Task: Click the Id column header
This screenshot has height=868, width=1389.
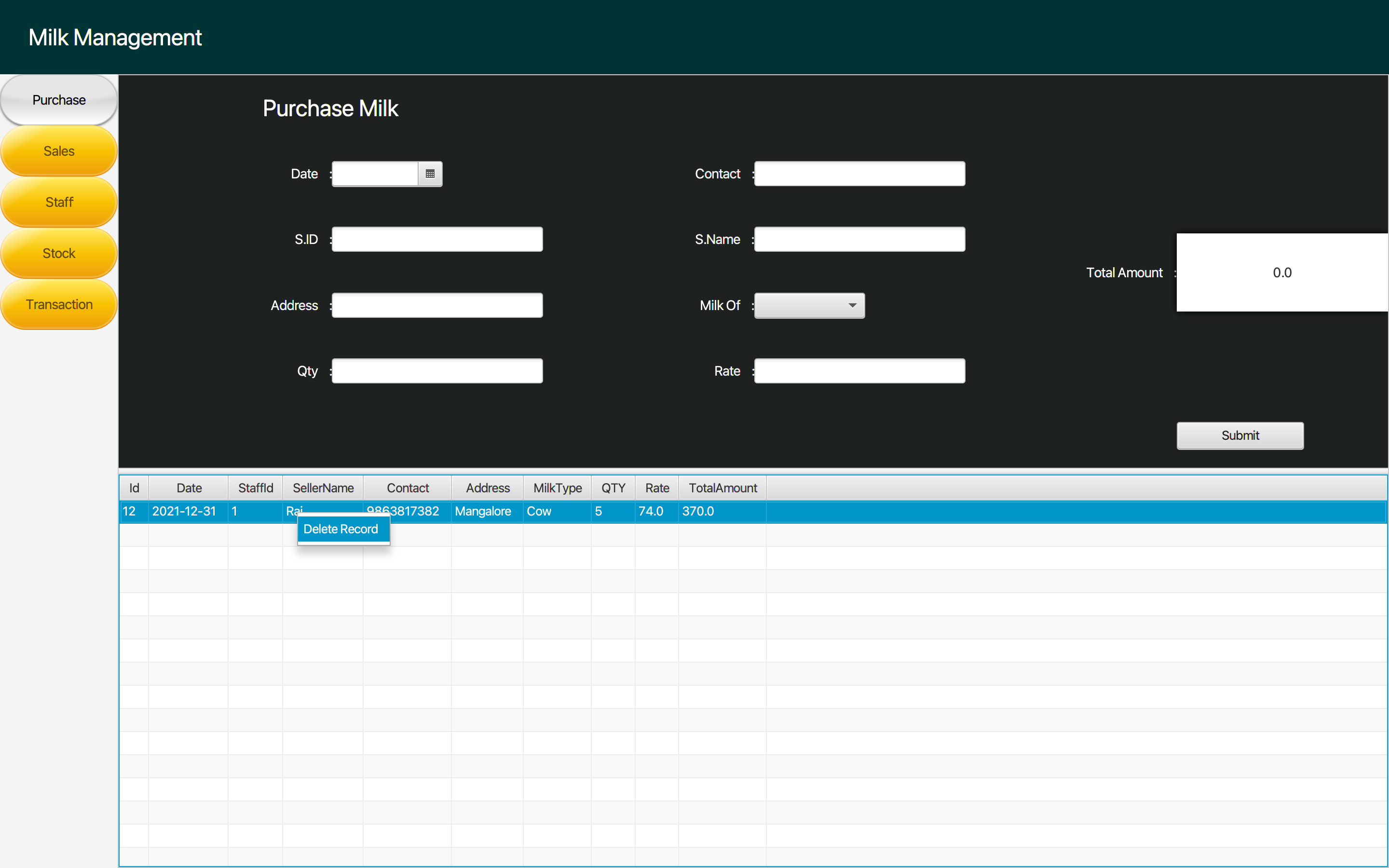Action: [133, 488]
